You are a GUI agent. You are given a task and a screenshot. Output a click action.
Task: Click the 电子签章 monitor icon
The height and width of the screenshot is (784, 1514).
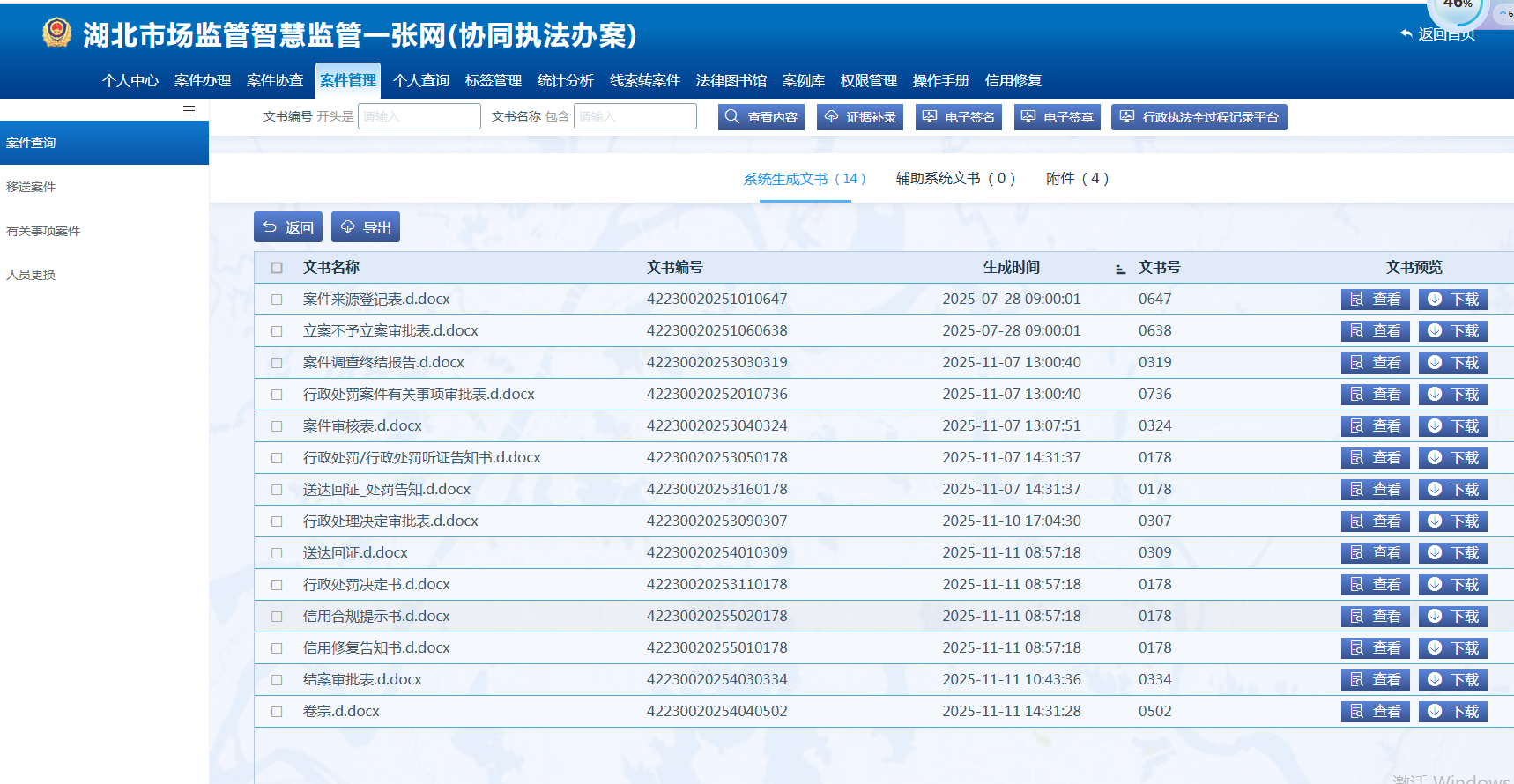pos(1028,116)
